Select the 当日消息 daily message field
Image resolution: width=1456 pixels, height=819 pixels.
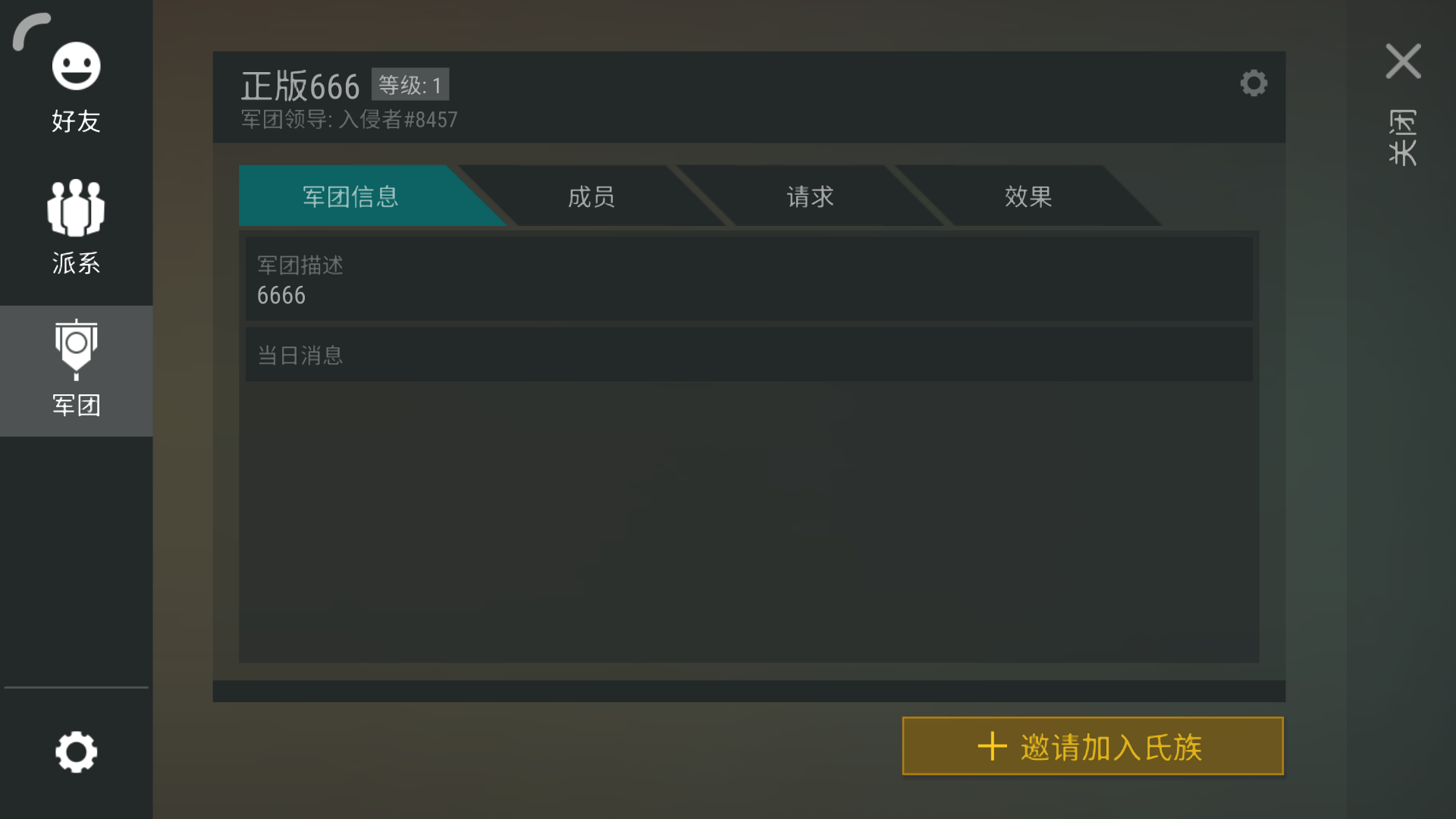tap(748, 354)
